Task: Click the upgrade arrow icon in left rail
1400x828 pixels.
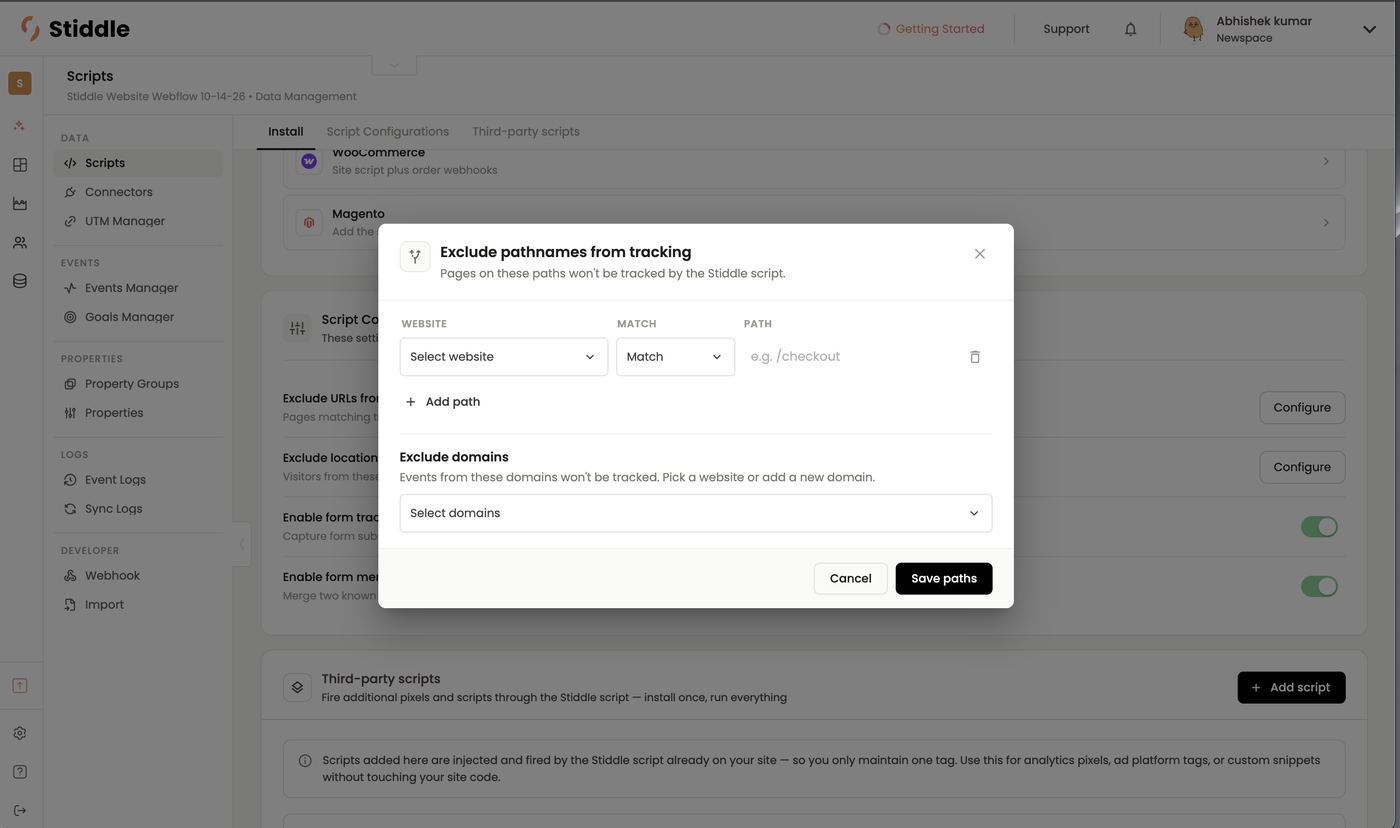Action: (x=20, y=686)
